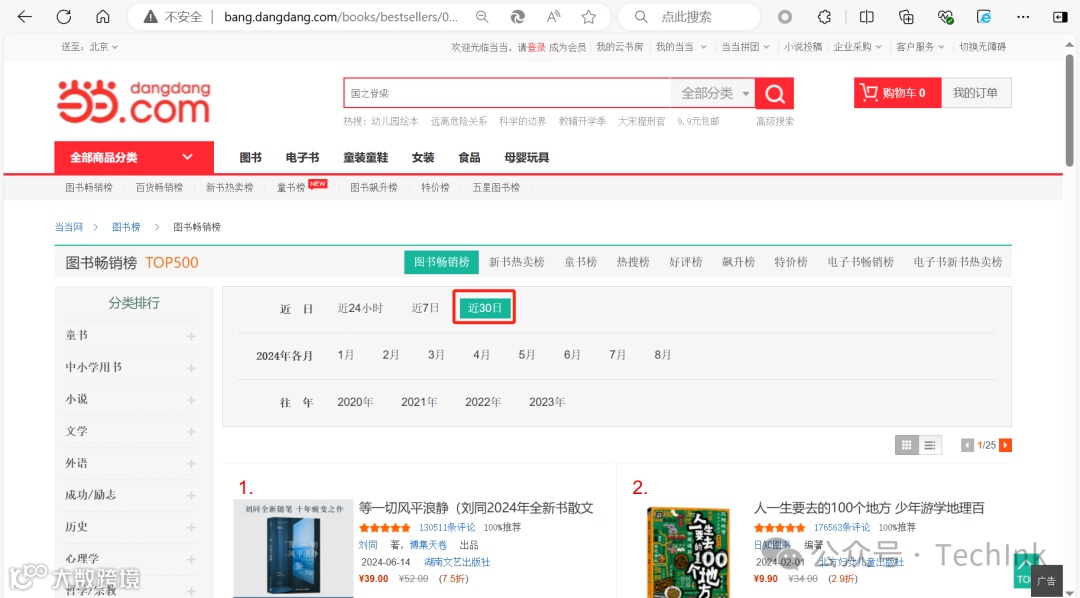
Task: Open 图书 in main navigation
Action: (251, 158)
